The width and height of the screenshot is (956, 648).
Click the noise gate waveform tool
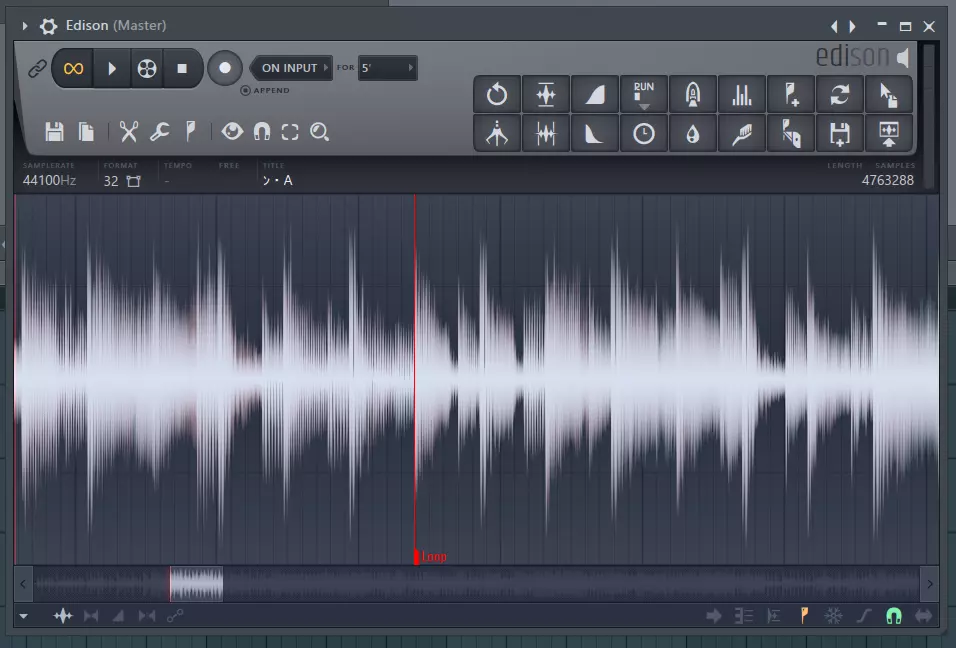(546, 134)
